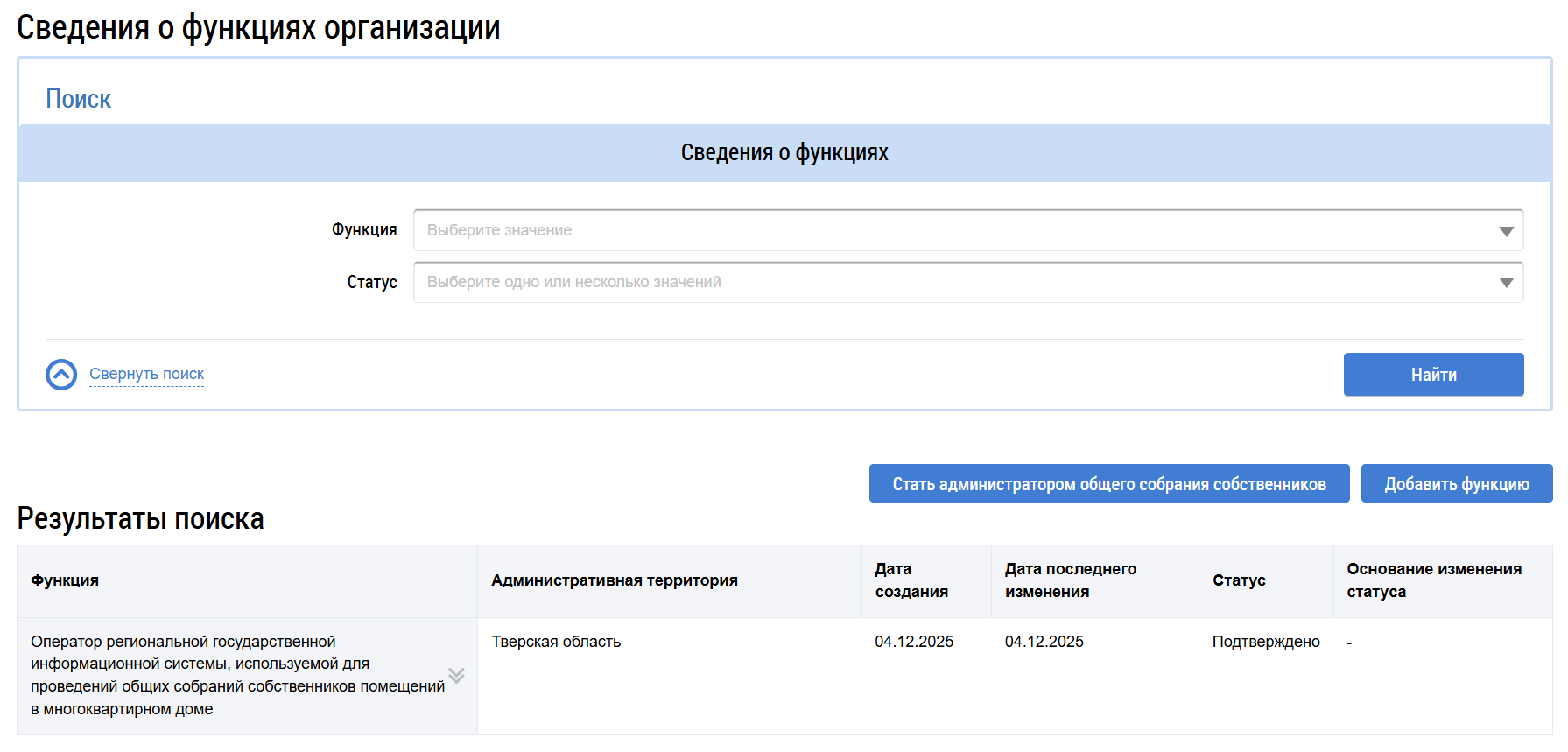Click the Дата создания column header
Viewport: 1568px width, 752px height.
tap(911, 580)
